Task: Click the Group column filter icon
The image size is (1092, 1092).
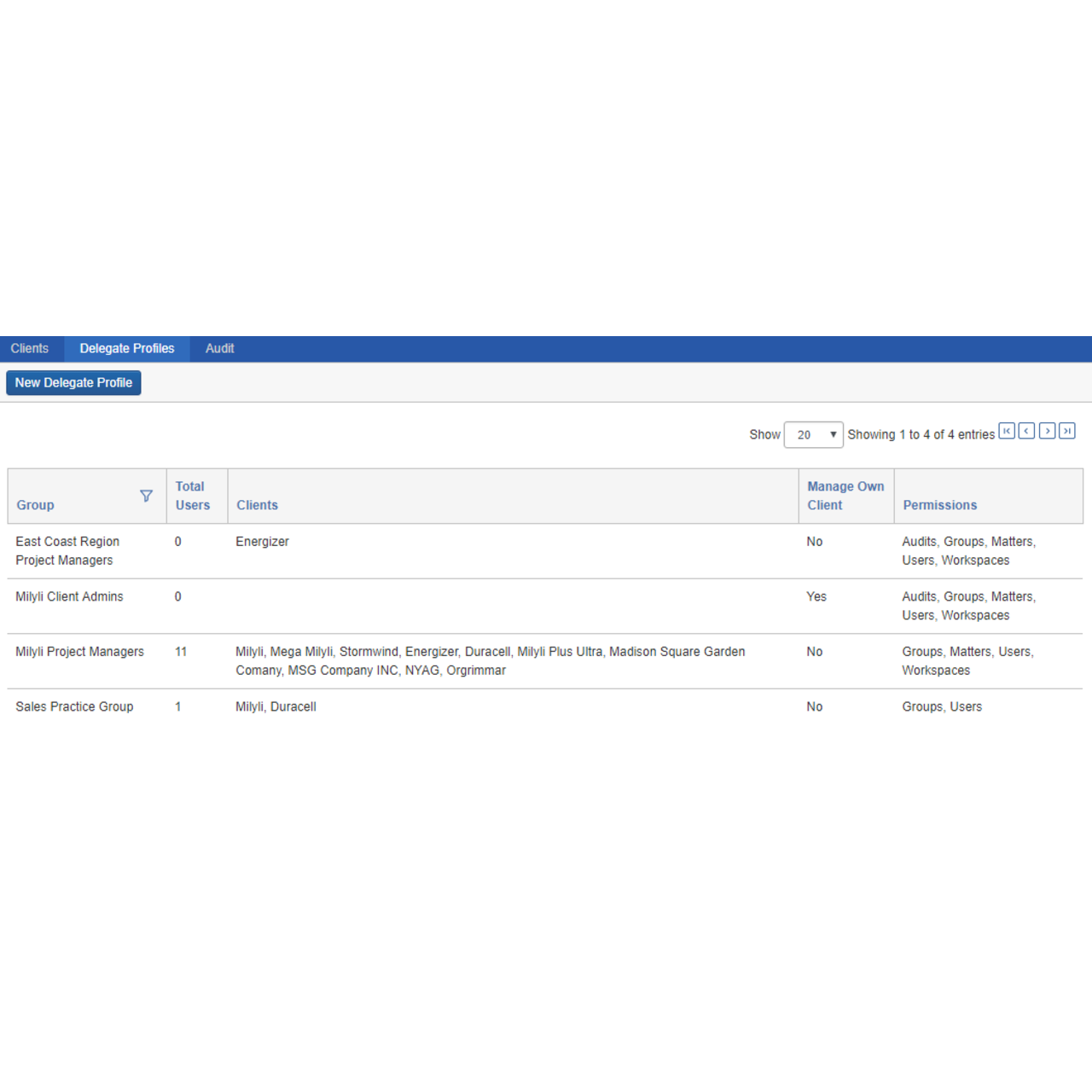Action: (146, 496)
